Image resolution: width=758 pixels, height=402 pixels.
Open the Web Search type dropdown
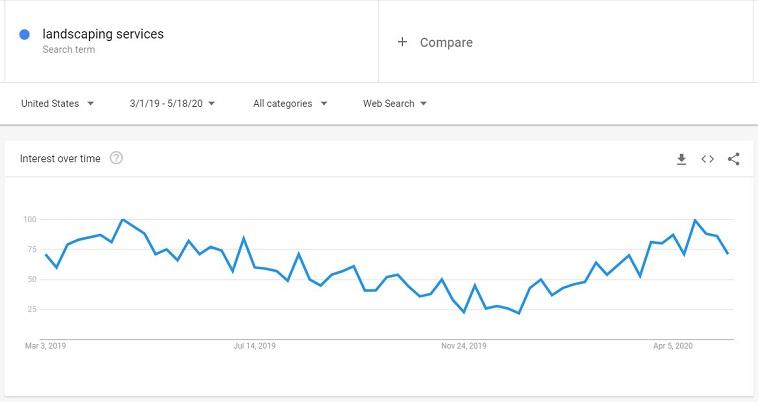click(x=395, y=103)
